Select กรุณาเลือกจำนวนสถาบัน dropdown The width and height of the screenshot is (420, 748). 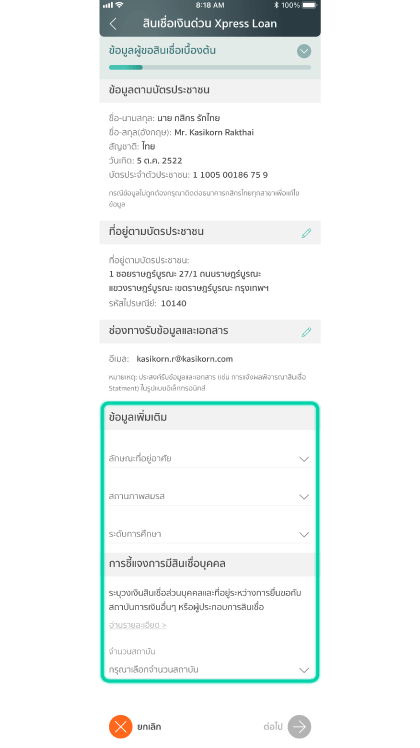click(210, 669)
